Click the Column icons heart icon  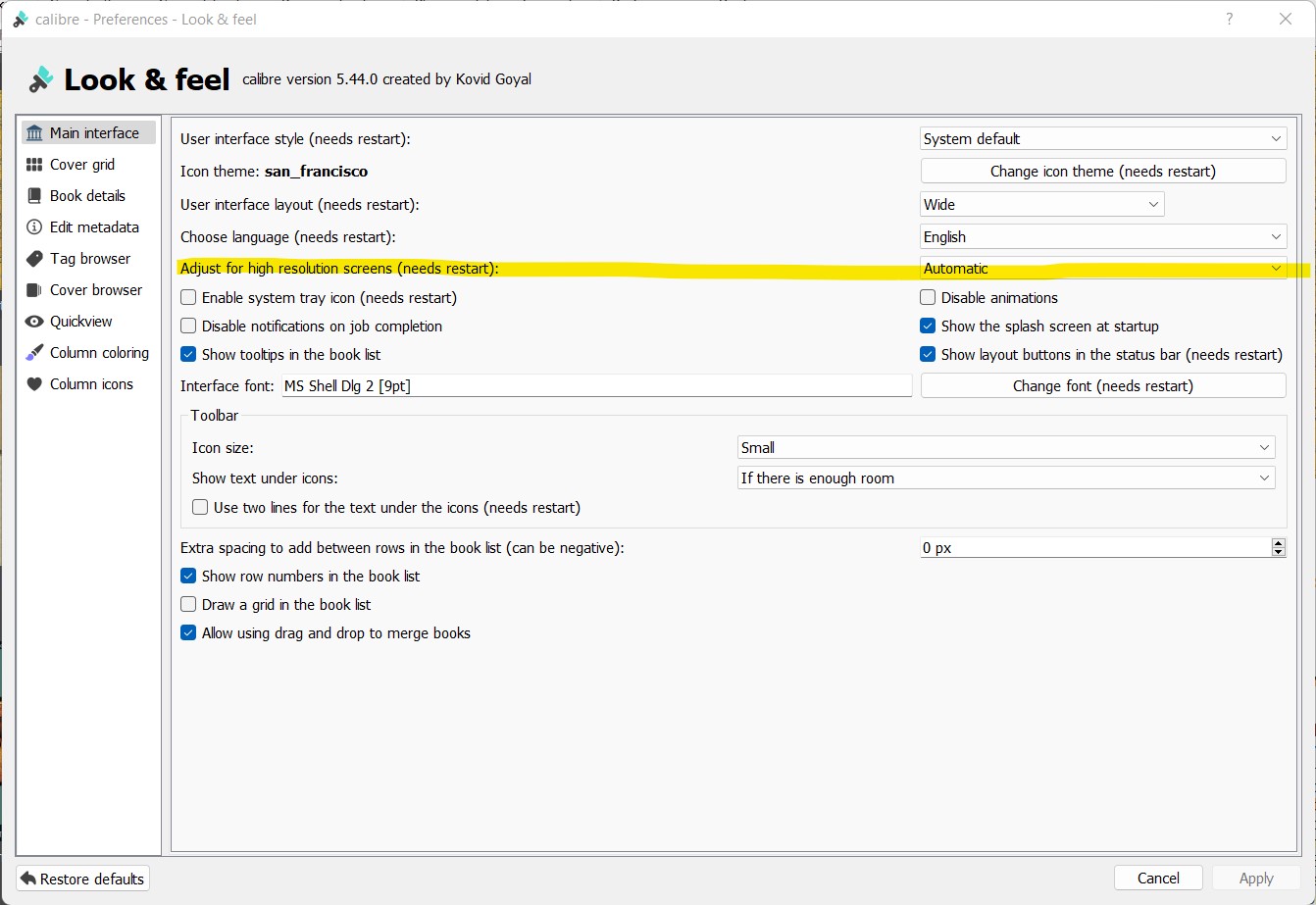tap(35, 384)
